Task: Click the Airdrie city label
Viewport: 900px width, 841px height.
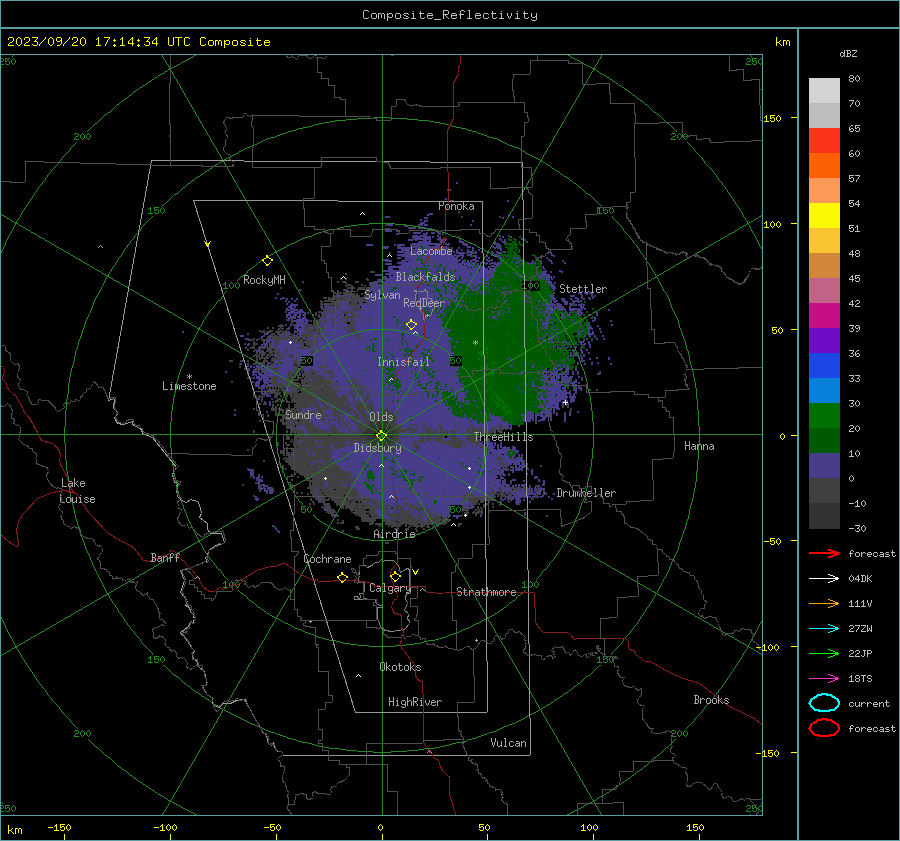Action: click(x=394, y=534)
